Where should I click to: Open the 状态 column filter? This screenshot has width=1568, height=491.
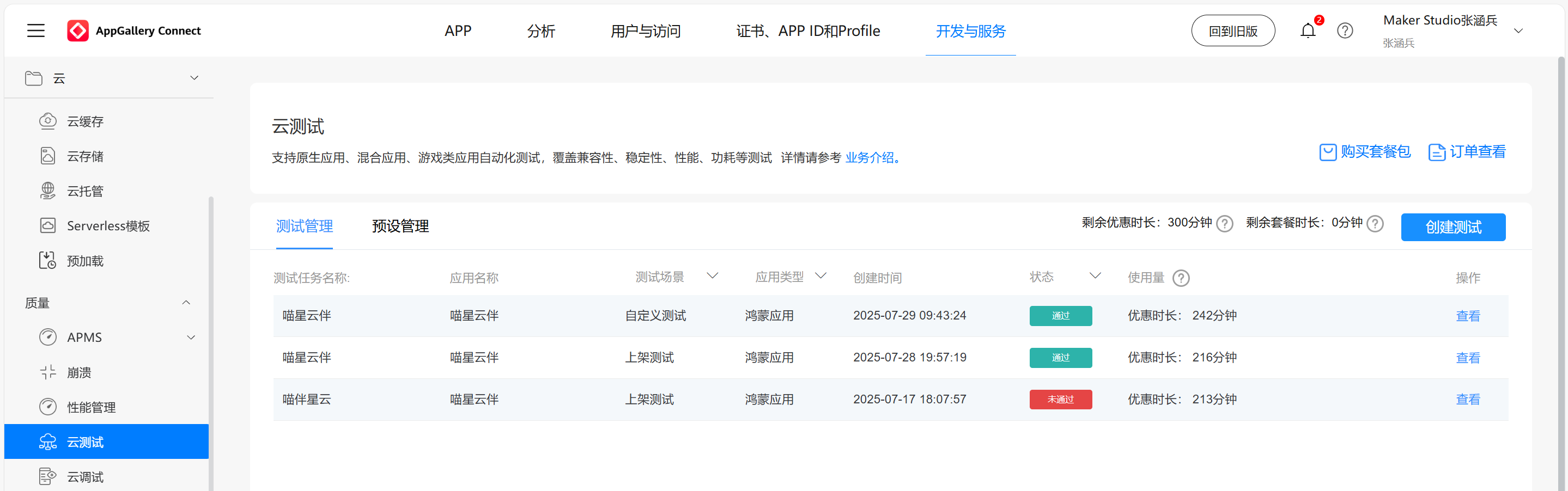pyautogui.click(x=1095, y=275)
